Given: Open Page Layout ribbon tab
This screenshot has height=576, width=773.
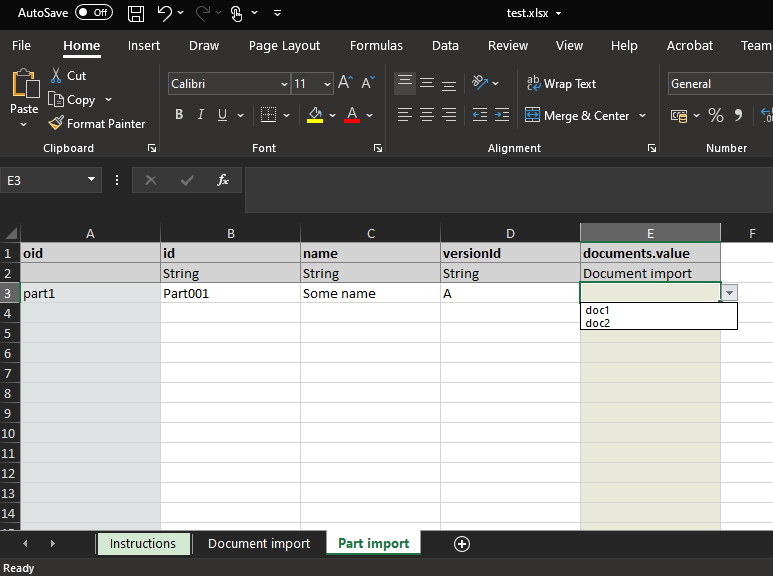Looking at the screenshot, I should (284, 45).
